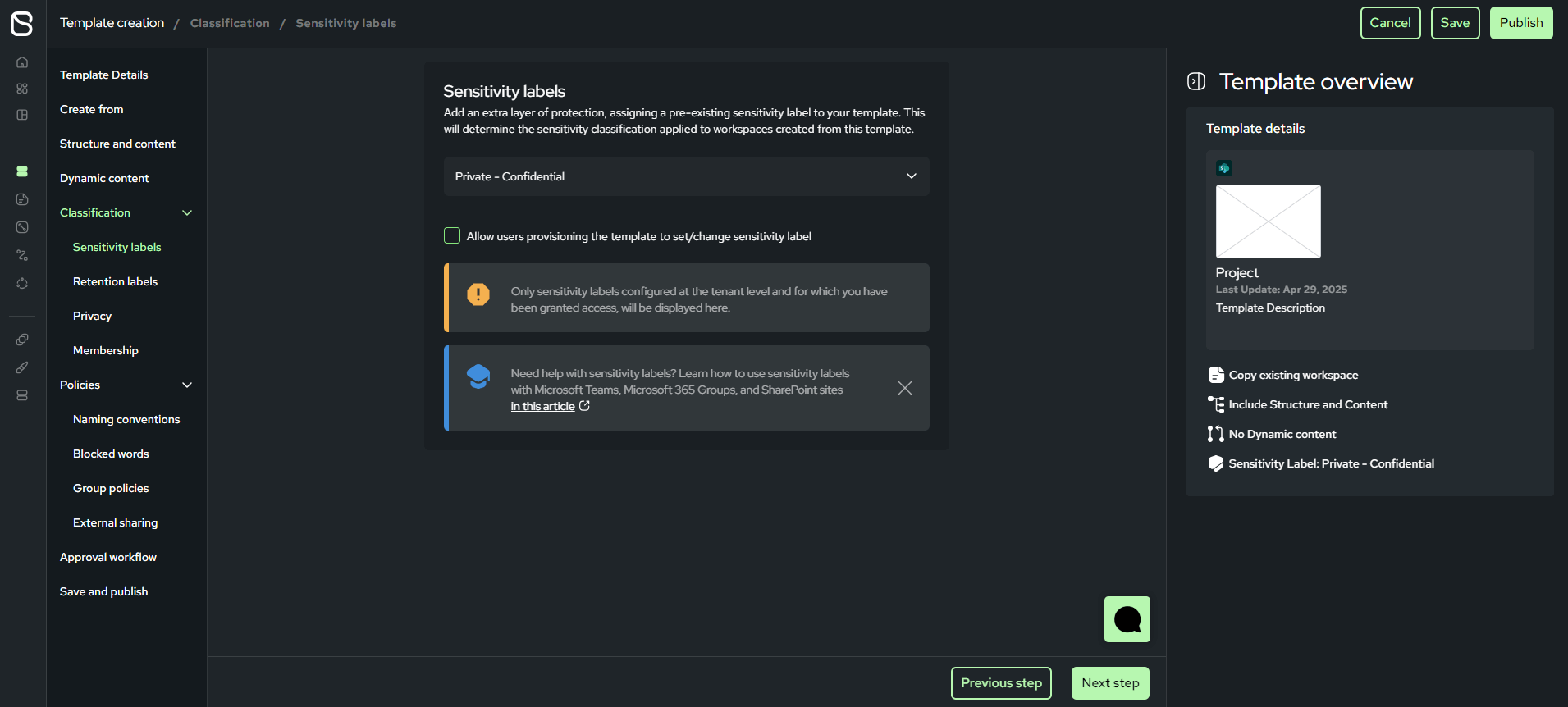Click the external link icon beside in this article
This screenshot has height=707, width=1568.
point(584,406)
